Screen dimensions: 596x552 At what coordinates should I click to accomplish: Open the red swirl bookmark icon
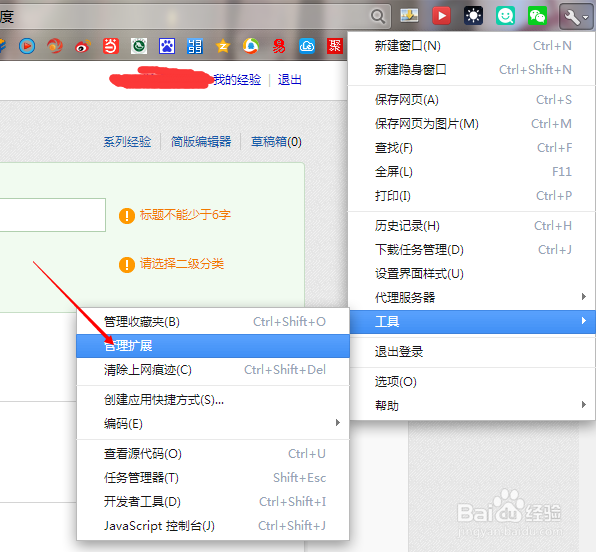pos(55,46)
